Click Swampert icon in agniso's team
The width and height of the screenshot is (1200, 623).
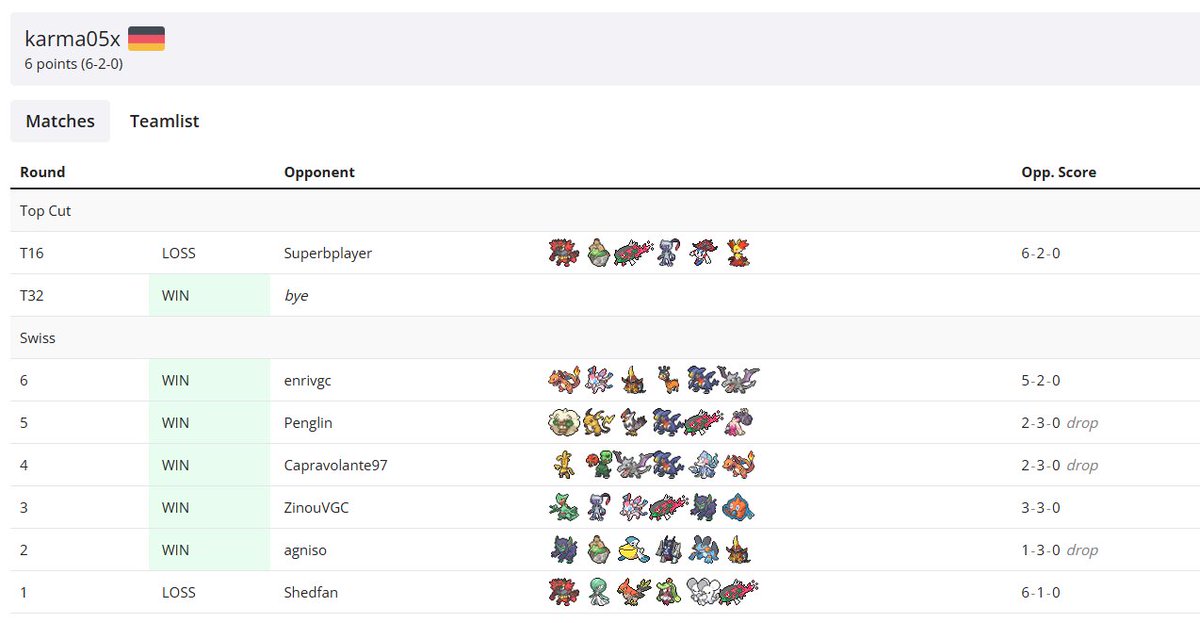703,550
